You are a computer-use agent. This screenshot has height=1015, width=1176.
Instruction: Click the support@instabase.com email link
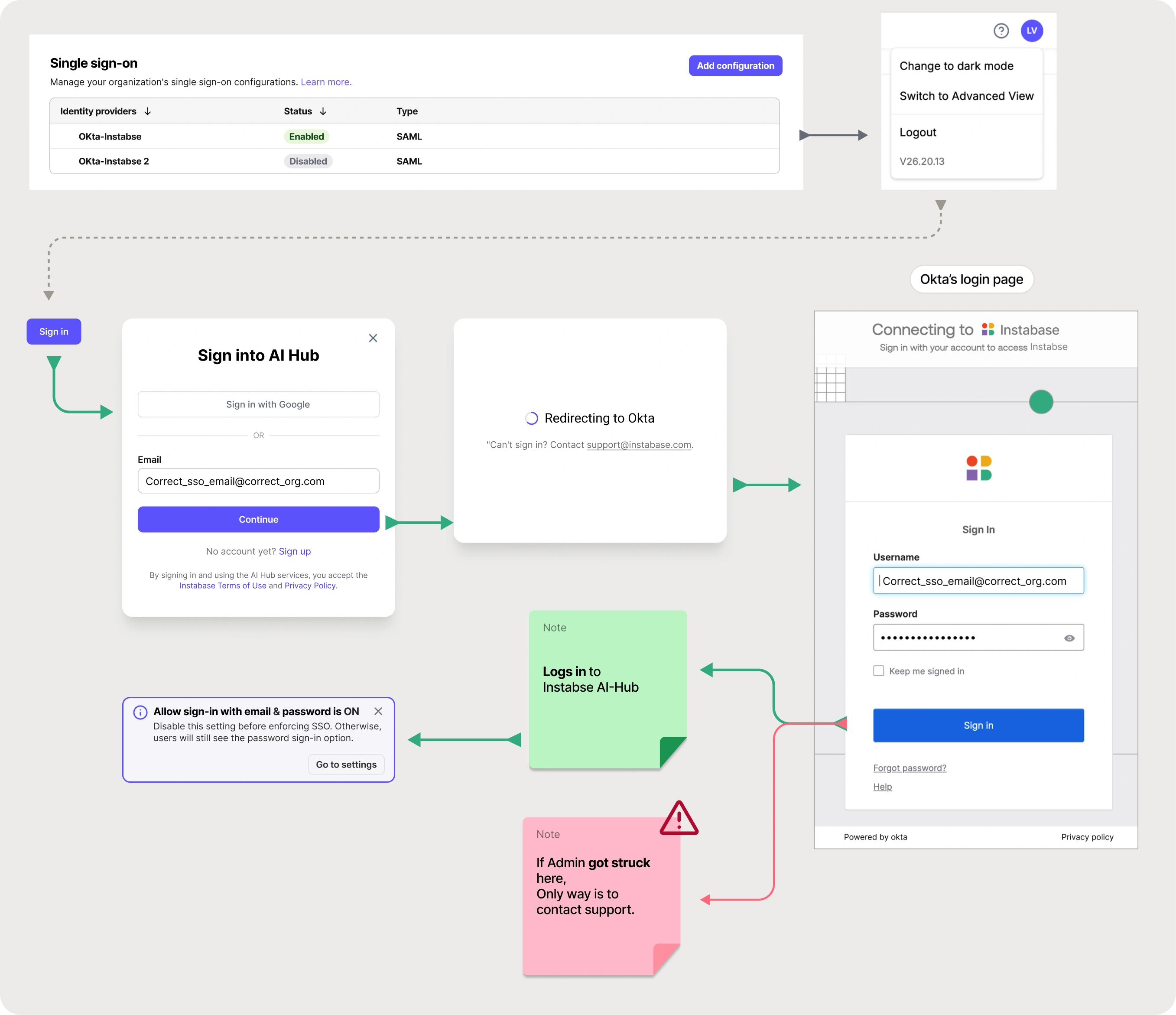tap(639, 445)
